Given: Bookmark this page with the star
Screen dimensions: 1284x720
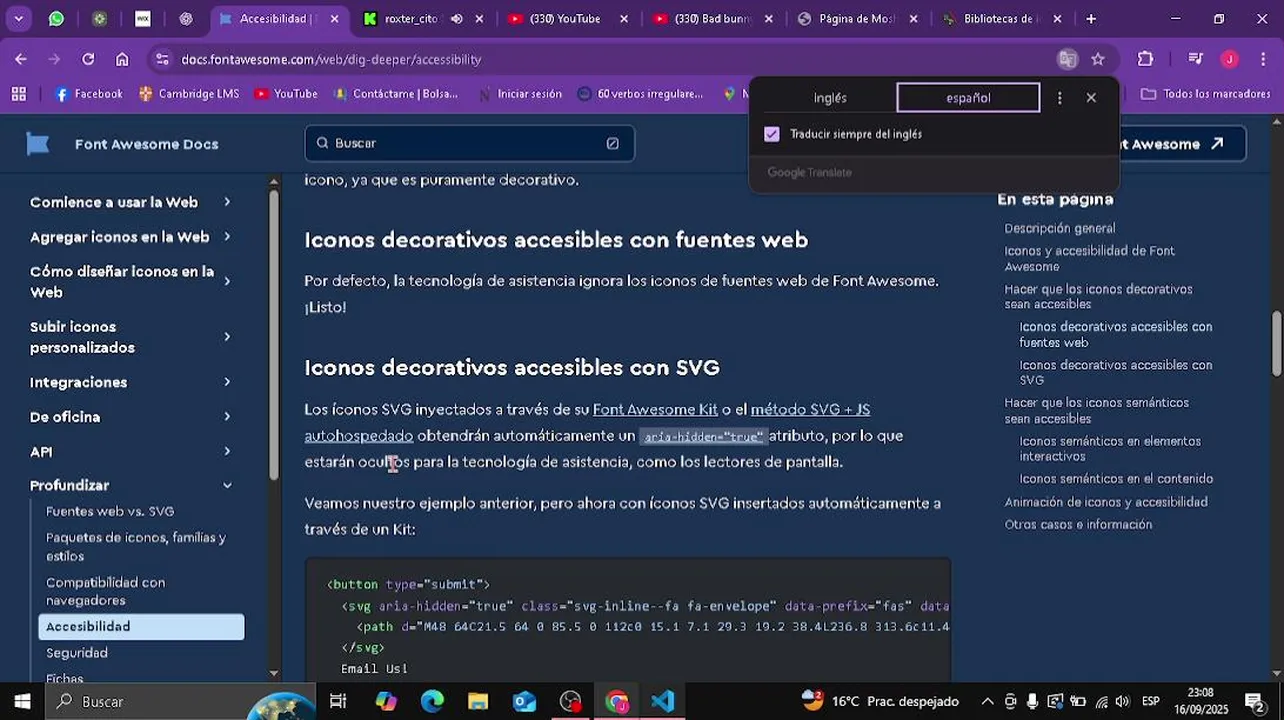Looking at the screenshot, I should pyautogui.click(x=1098, y=59).
